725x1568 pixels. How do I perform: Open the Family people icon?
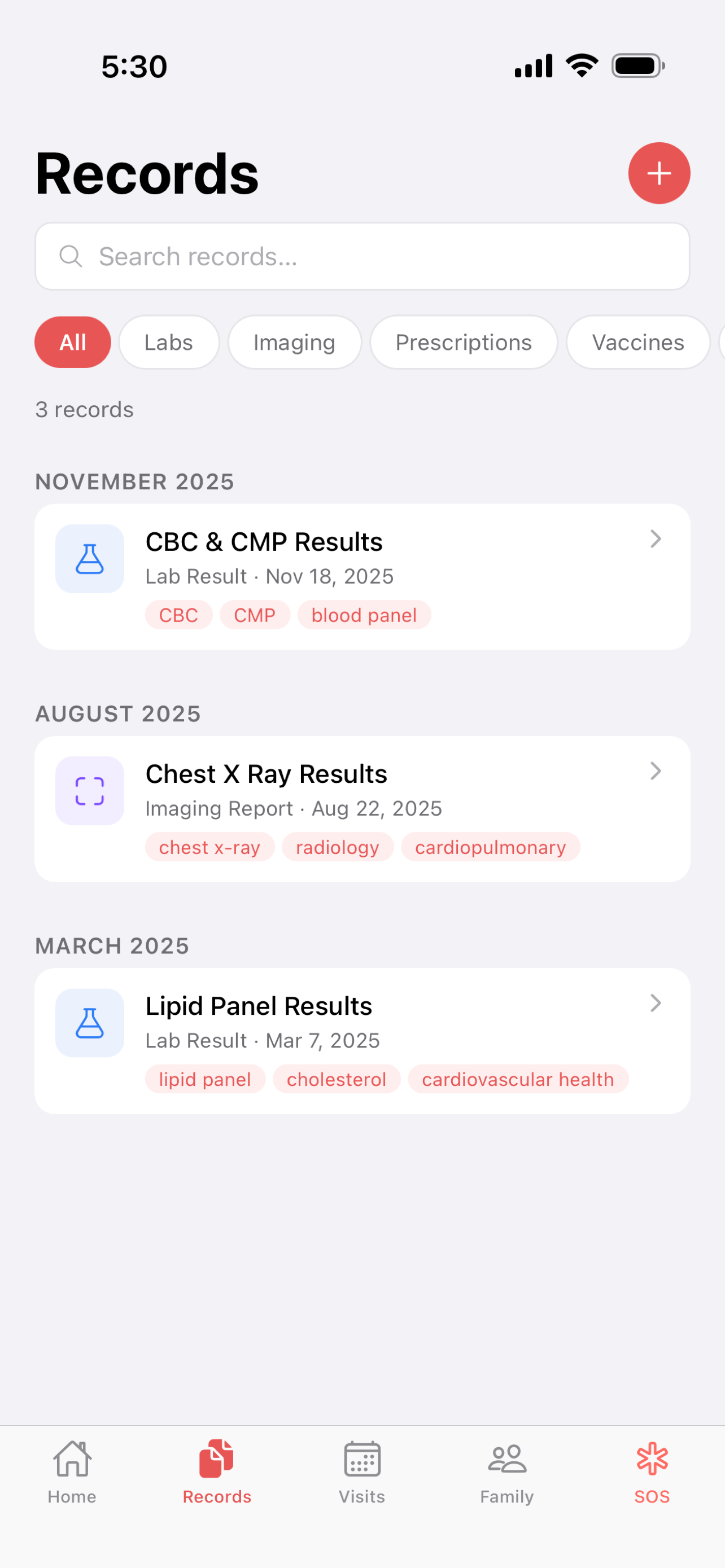(507, 1459)
